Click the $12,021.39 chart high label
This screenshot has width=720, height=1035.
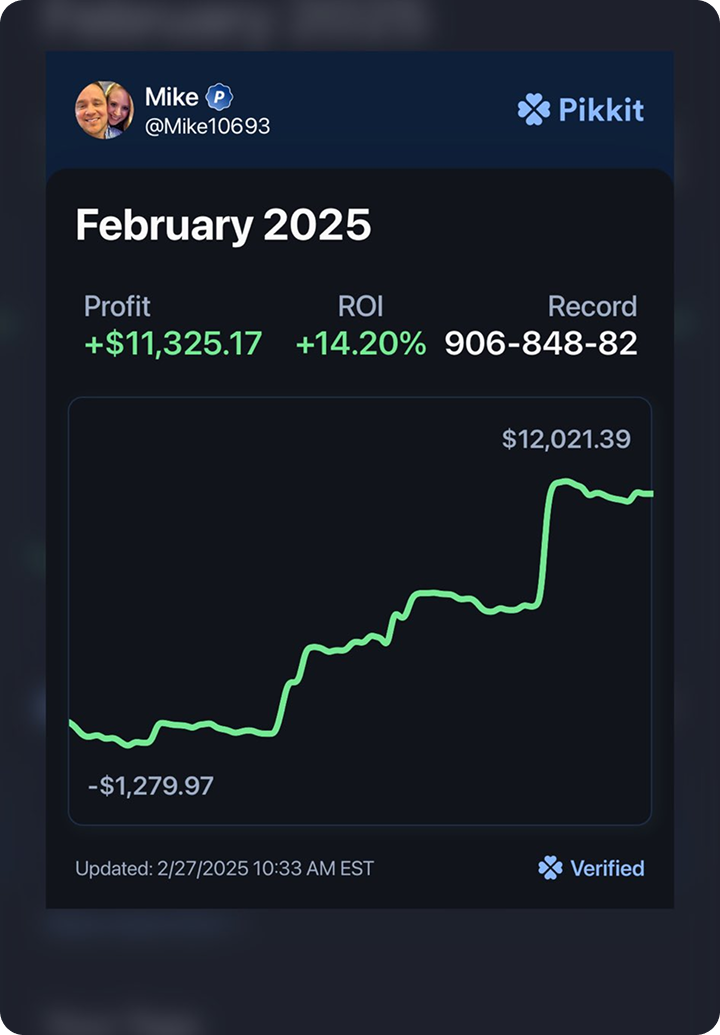[566, 439]
